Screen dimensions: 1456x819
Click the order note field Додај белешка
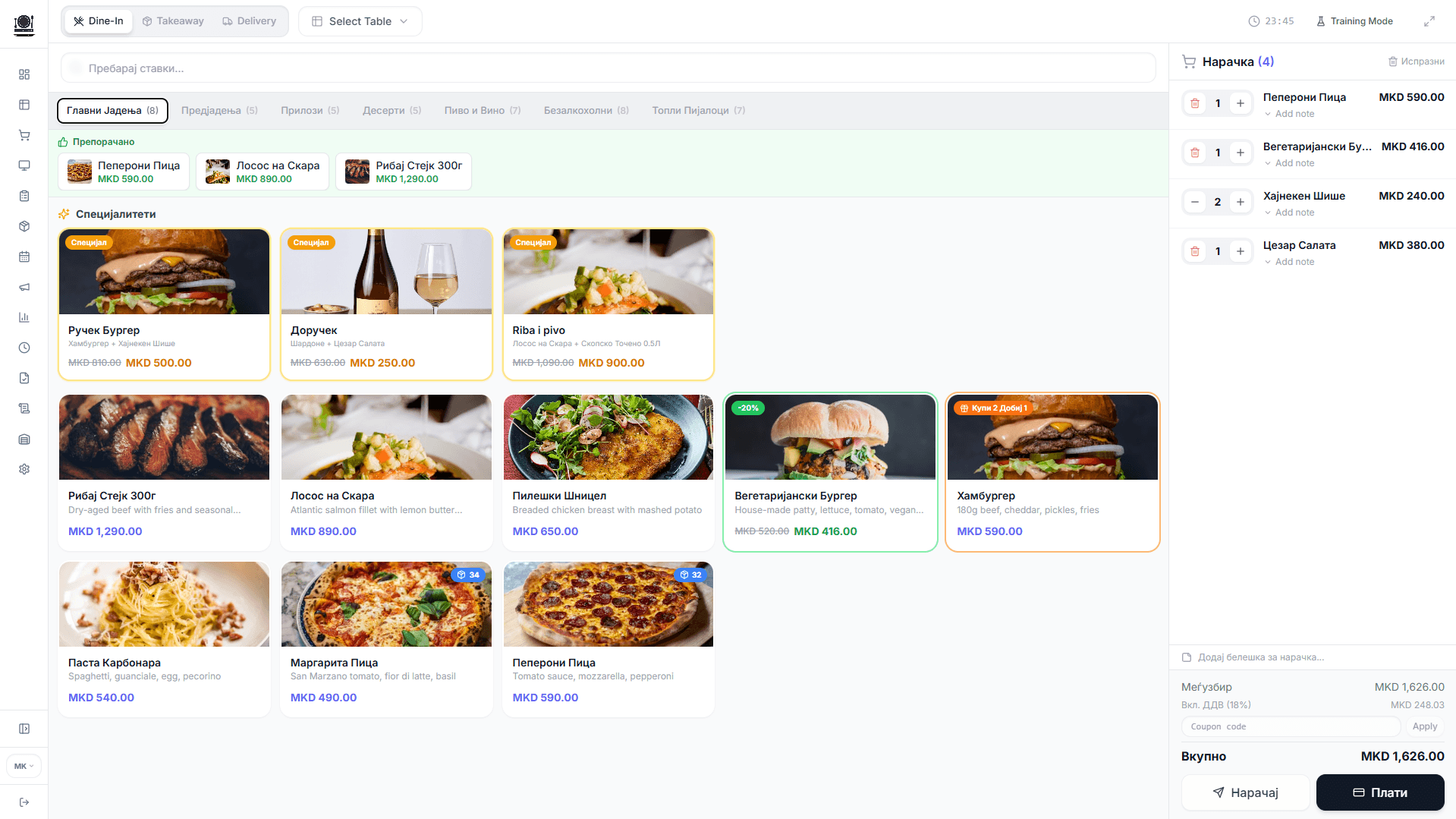[x=1313, y=657]
